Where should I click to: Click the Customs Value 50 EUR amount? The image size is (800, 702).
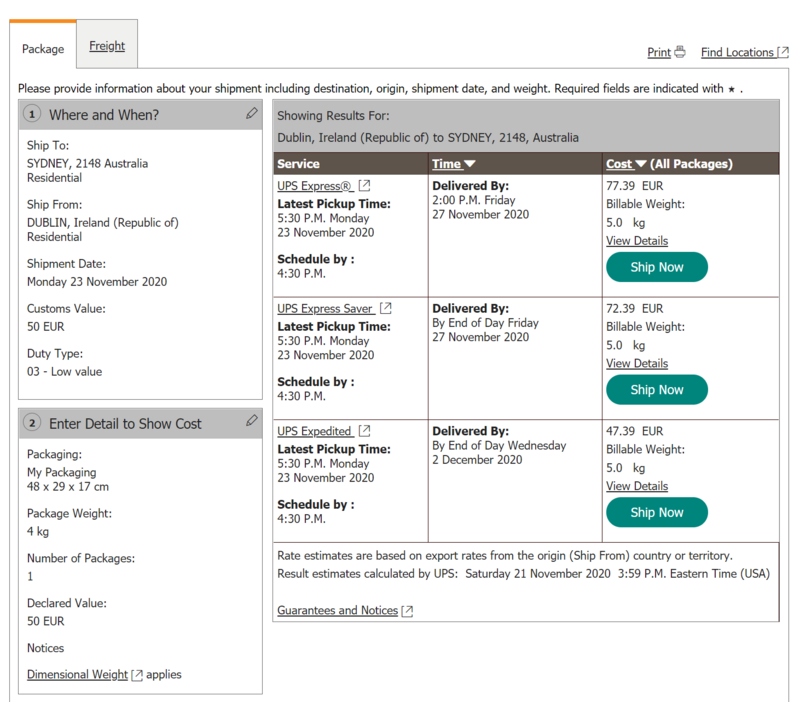click(45, 327)
